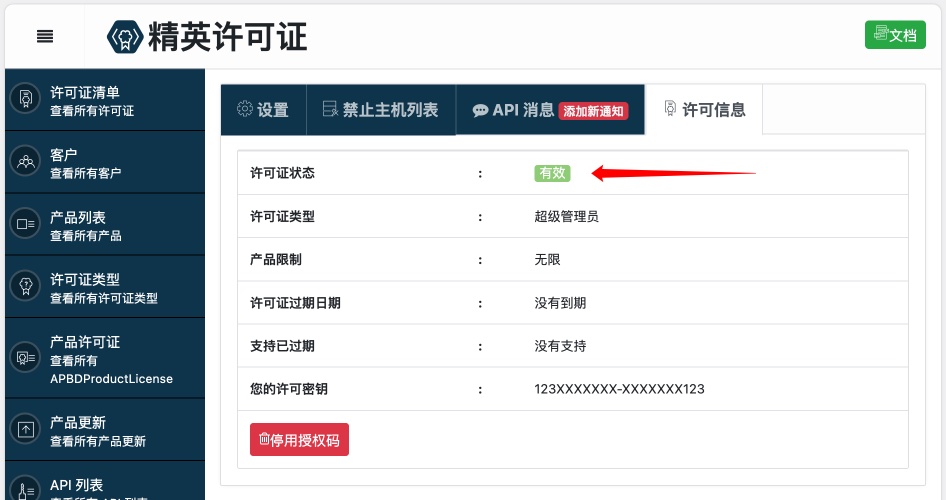Viewport: 946px width, 500px height.
Task: Click the 许可证清单 sidebar icon
Action: tap(25, 98)
